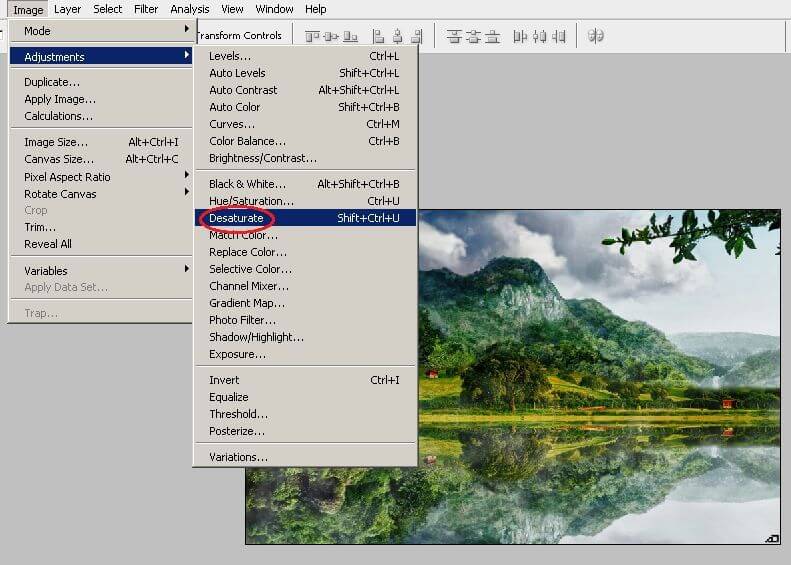Open Calculations... dialog
This screenshot has width=791, height=565.
click(x=101, y=116)
